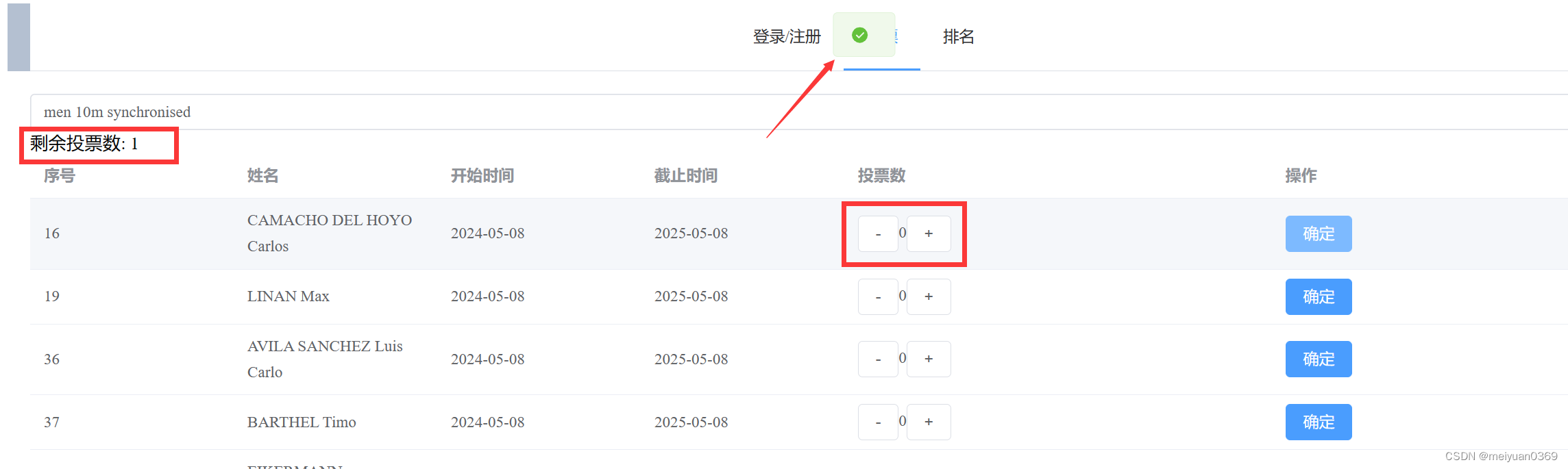Select the name AVILA SANCHEZ Luis Carlo

325,359
